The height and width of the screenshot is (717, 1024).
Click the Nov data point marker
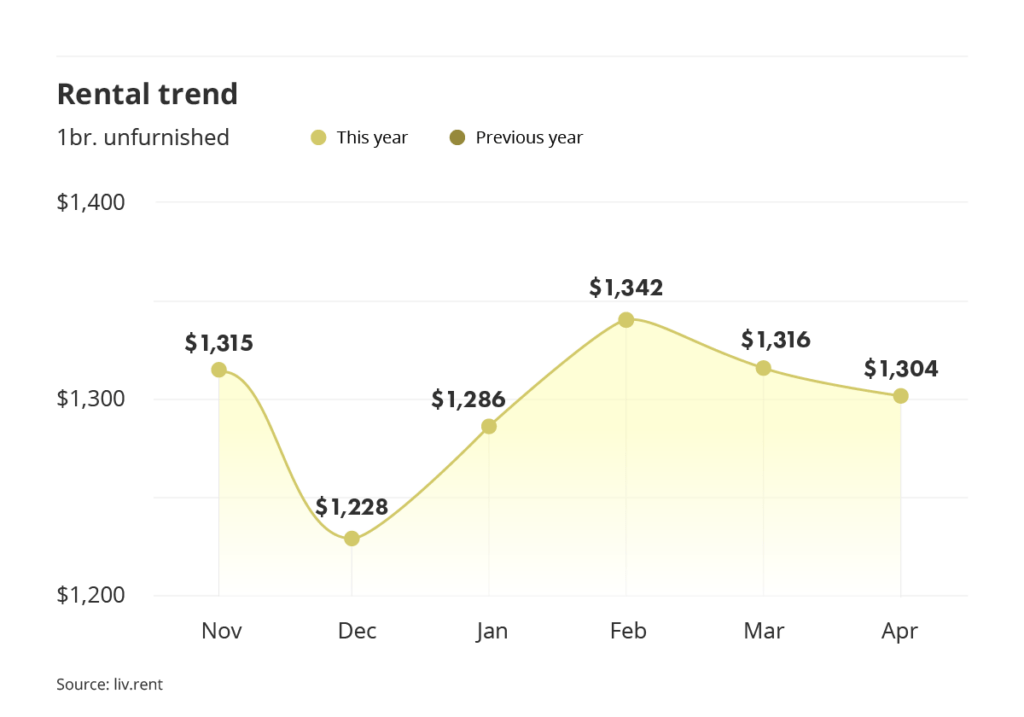[219, 370]
